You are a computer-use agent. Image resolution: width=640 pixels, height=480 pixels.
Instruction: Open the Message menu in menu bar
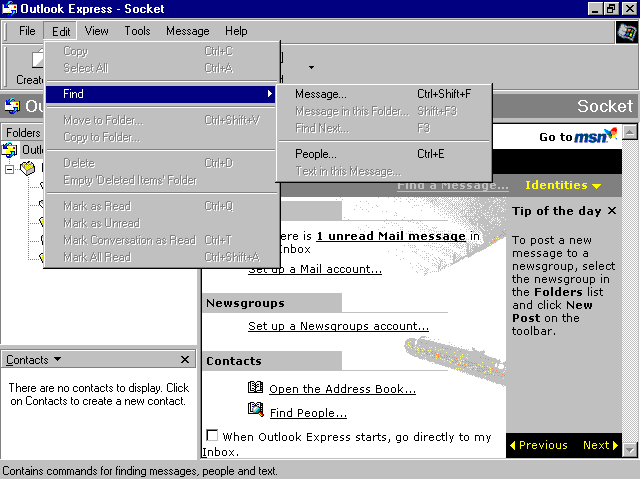coord(187,31)
